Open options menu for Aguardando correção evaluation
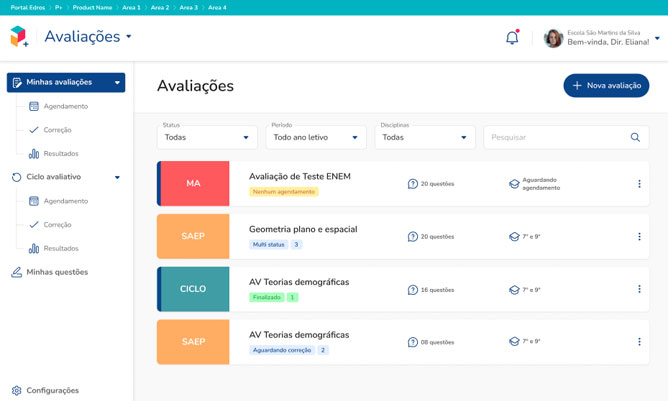Viewport: 668px width, 401px height. pyautogui.click(x=639, y=342)
